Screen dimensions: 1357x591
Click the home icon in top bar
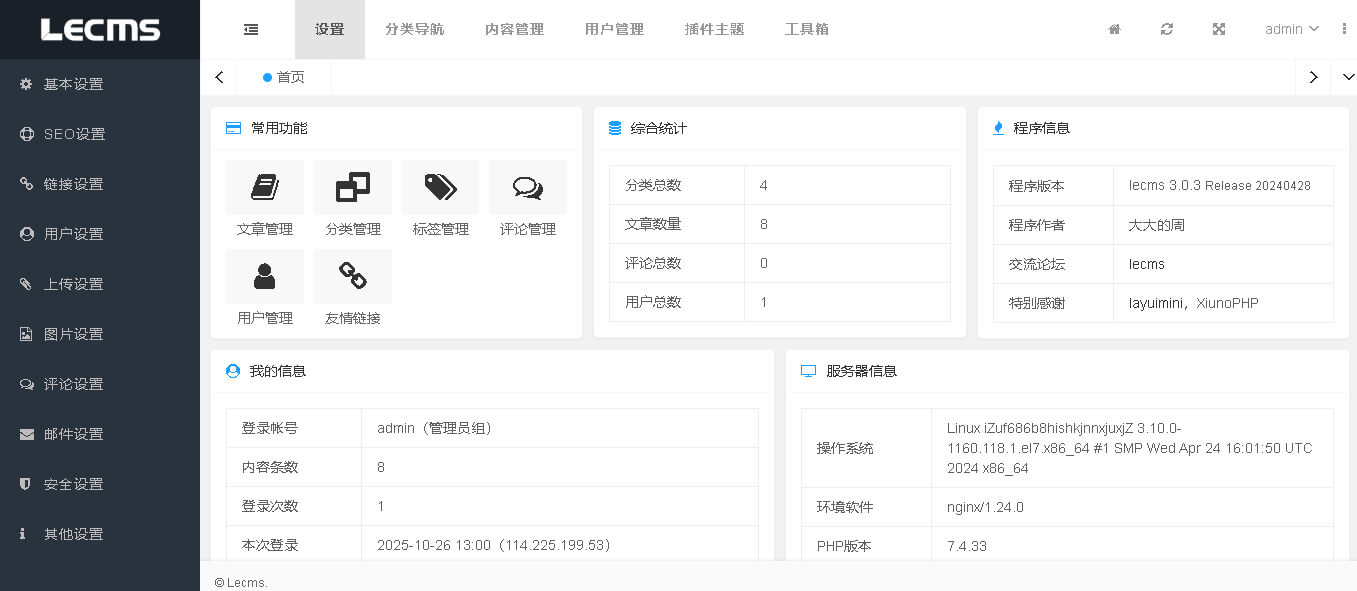pyautogui.click(x=1114, y=29)
